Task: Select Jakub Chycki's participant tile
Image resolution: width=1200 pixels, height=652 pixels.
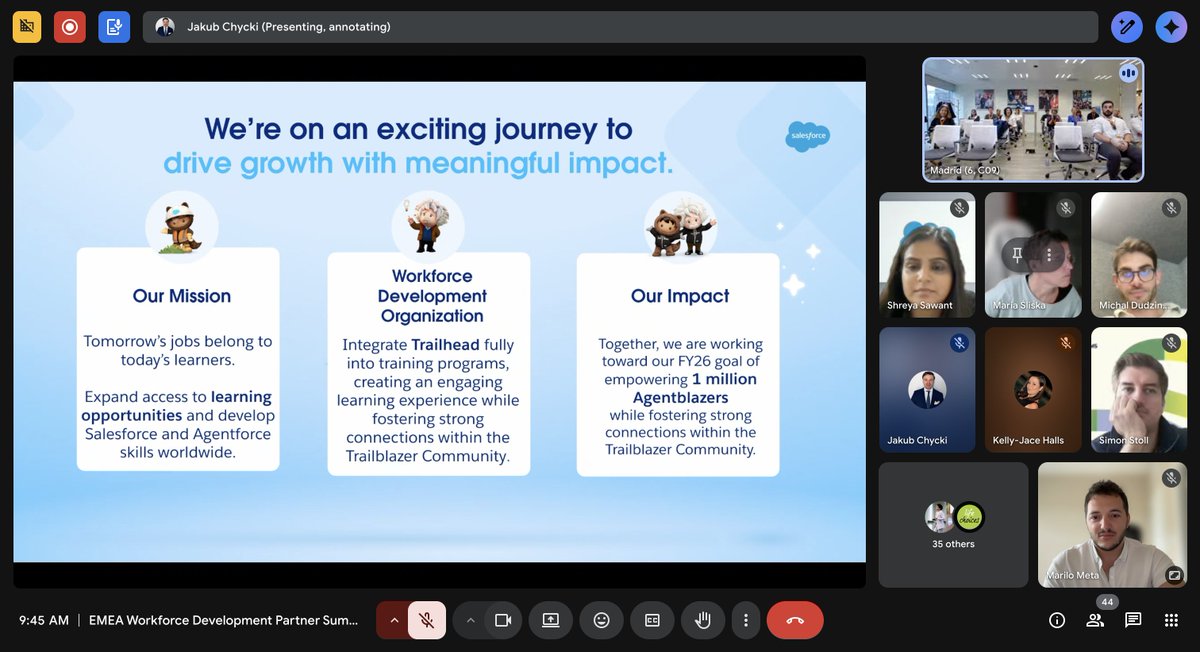Action: click(927, 389)
